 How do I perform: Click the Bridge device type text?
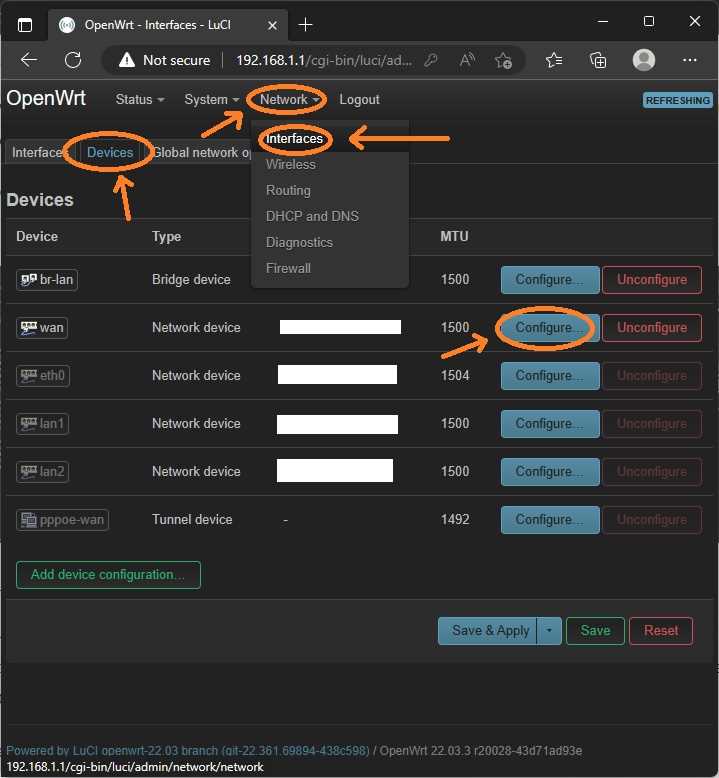pyautogui.click(x=191, y=280)
